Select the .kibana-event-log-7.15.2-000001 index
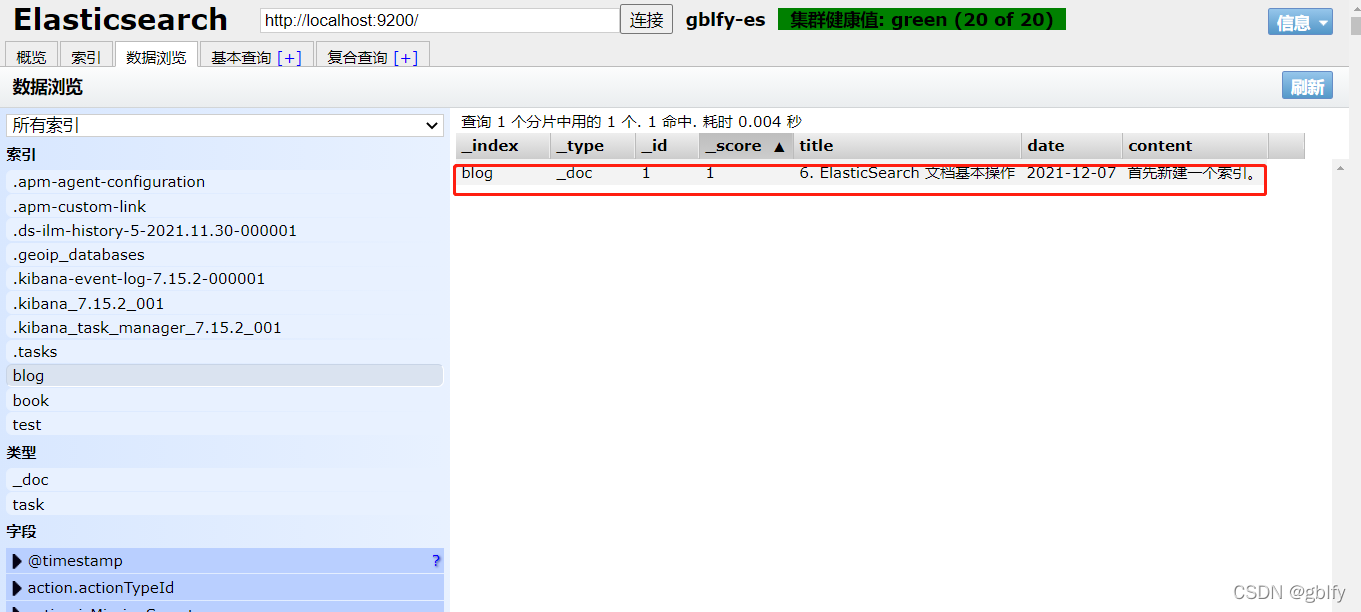1361x612 pixels. 225,279
